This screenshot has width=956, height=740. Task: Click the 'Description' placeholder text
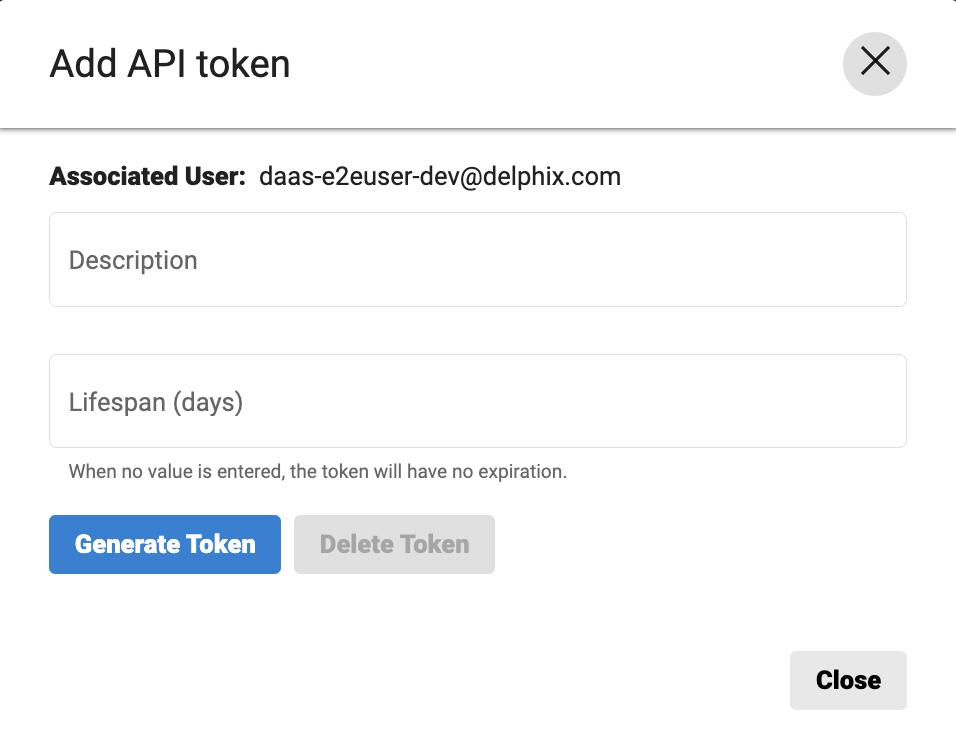pos(133,260)
